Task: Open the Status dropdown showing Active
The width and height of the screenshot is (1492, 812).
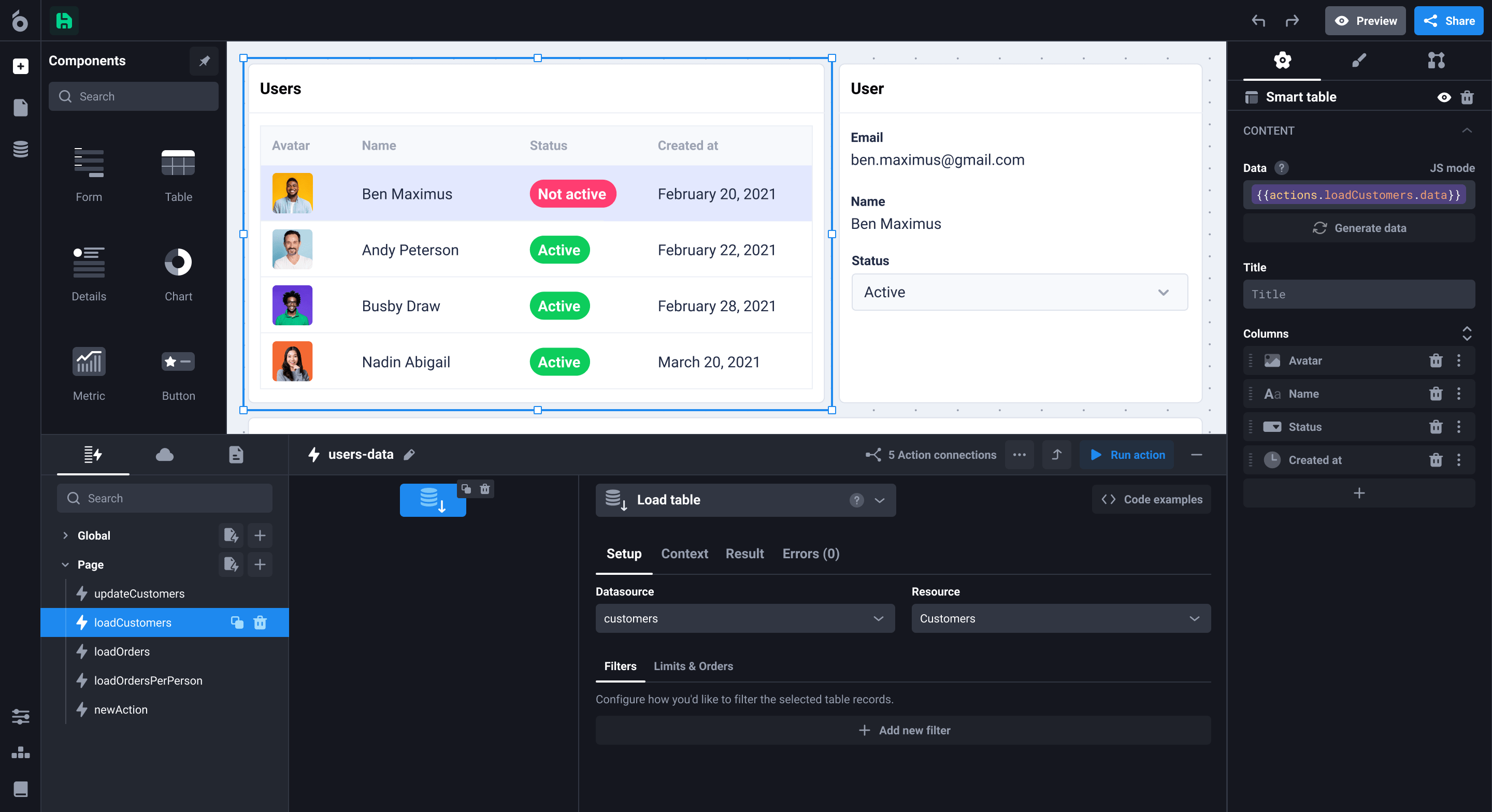Action: click(x=1019, y=292)
